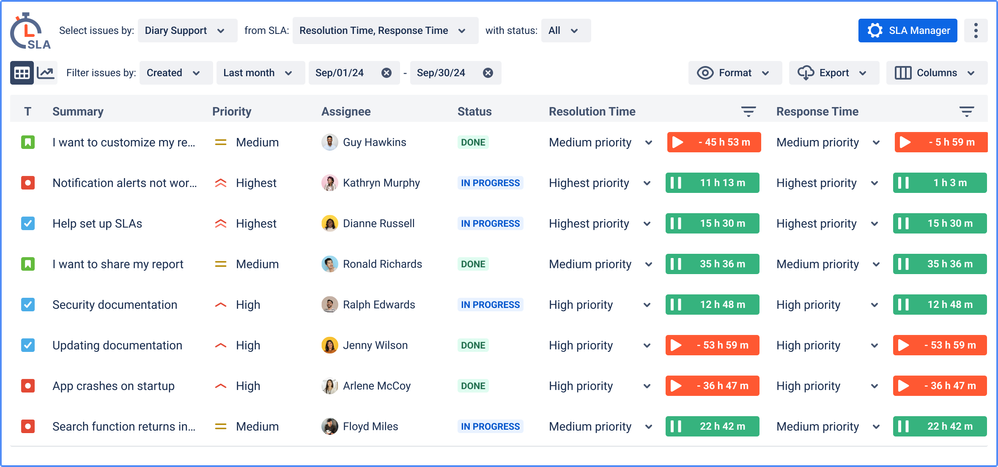Image resolution: width=998 pixels, height=467 pixels.
Task: Click Arlene McCoy avatar
Action: click(x=330, y=386)
